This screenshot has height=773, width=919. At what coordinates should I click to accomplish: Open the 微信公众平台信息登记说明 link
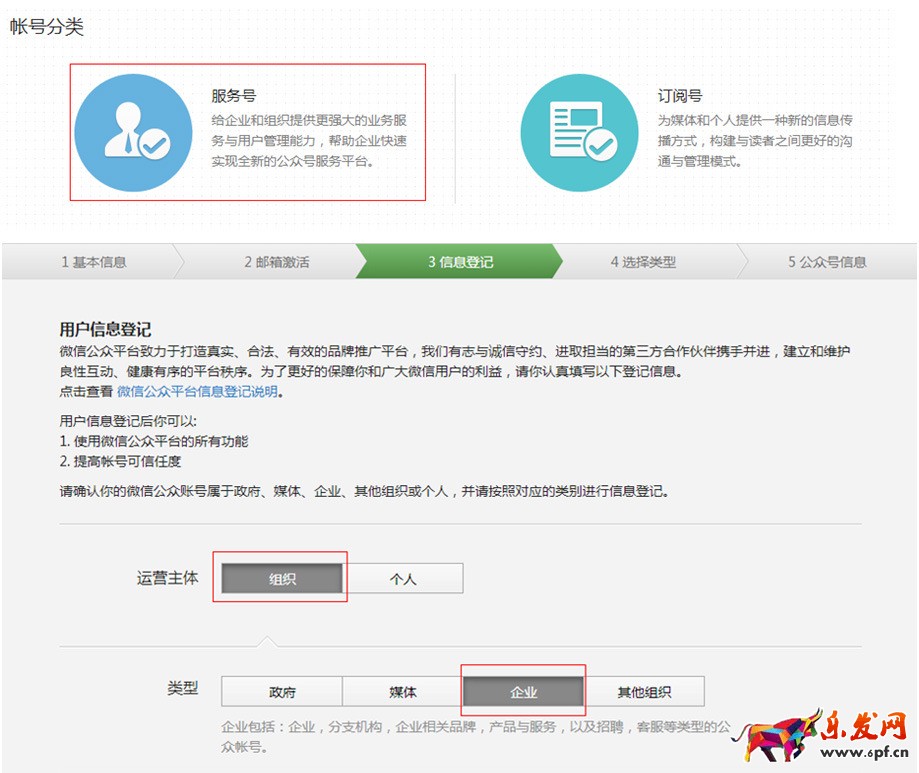198,391
